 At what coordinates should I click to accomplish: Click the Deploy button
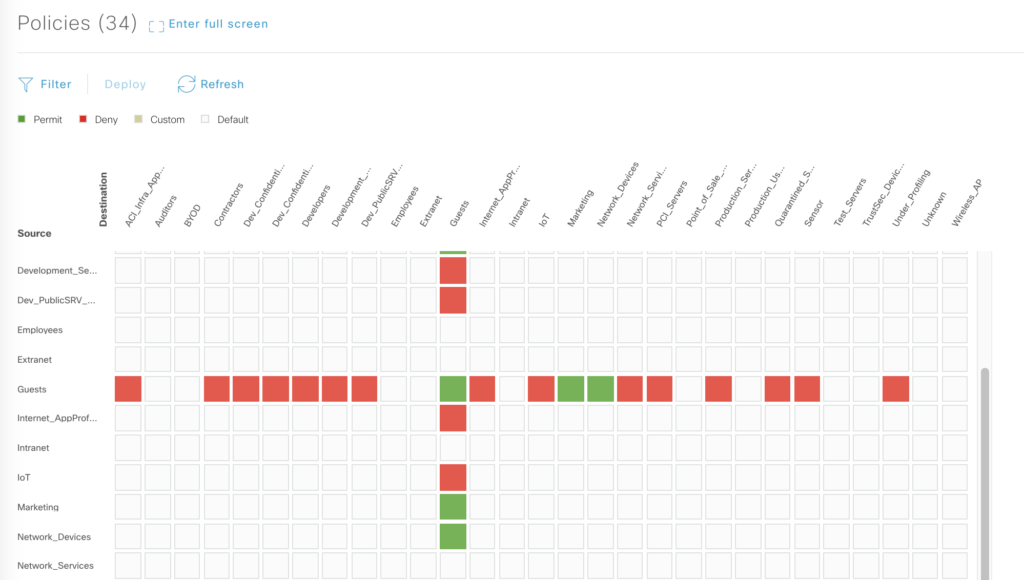click(125, 85)
